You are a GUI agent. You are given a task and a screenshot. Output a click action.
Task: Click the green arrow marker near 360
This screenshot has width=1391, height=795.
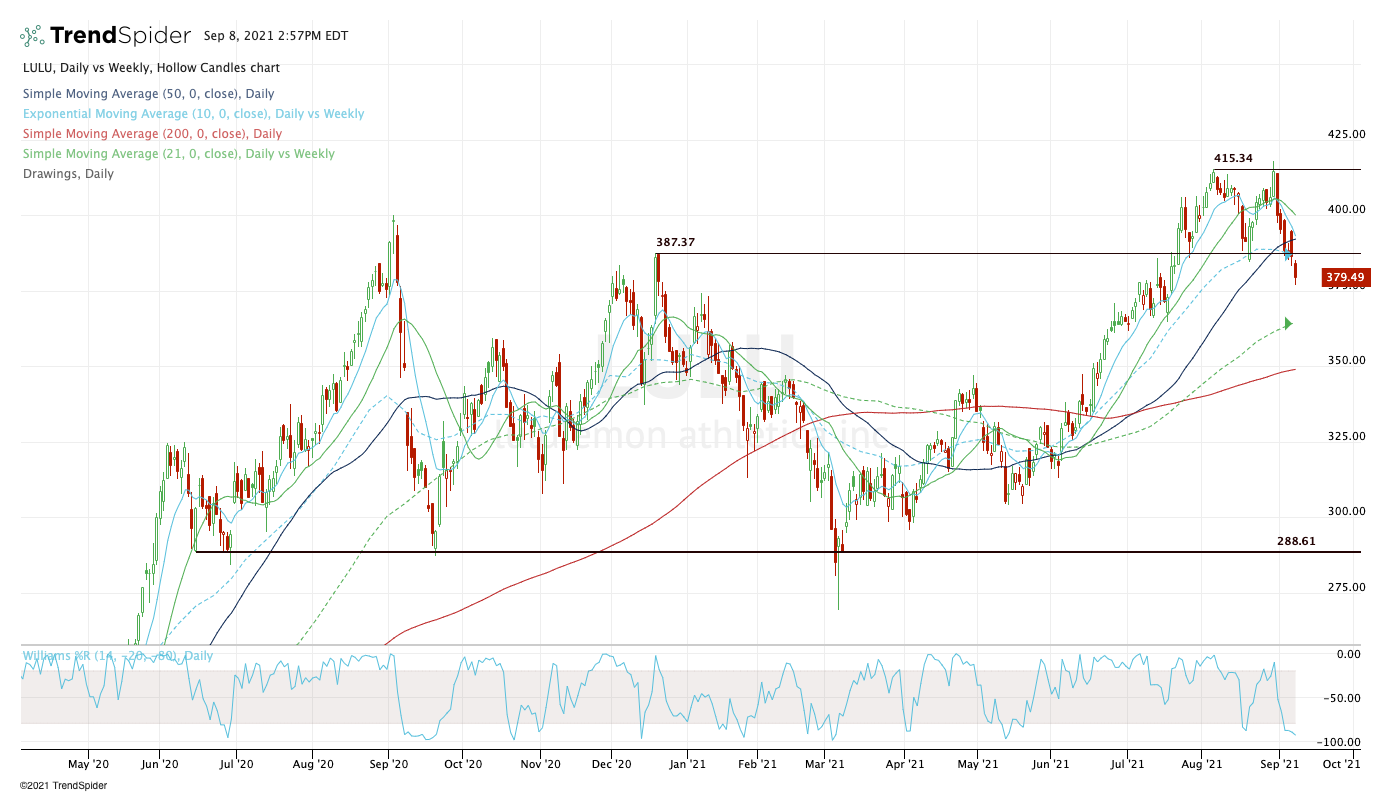click(x=1288, y=323)
